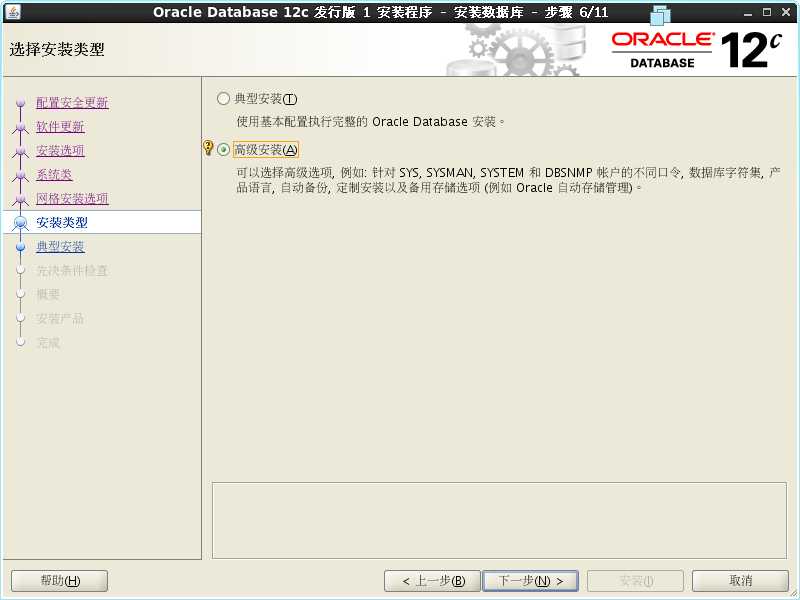Select the 典型安装(T) radio button
The width and height of the screenshot is (800, 600).
coord(223,98)
